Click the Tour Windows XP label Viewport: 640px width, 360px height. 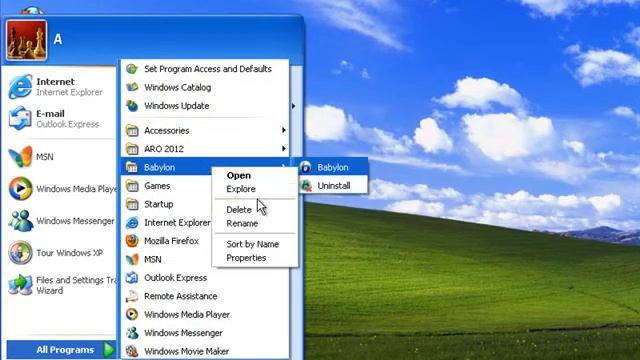(x=69, y=253)
